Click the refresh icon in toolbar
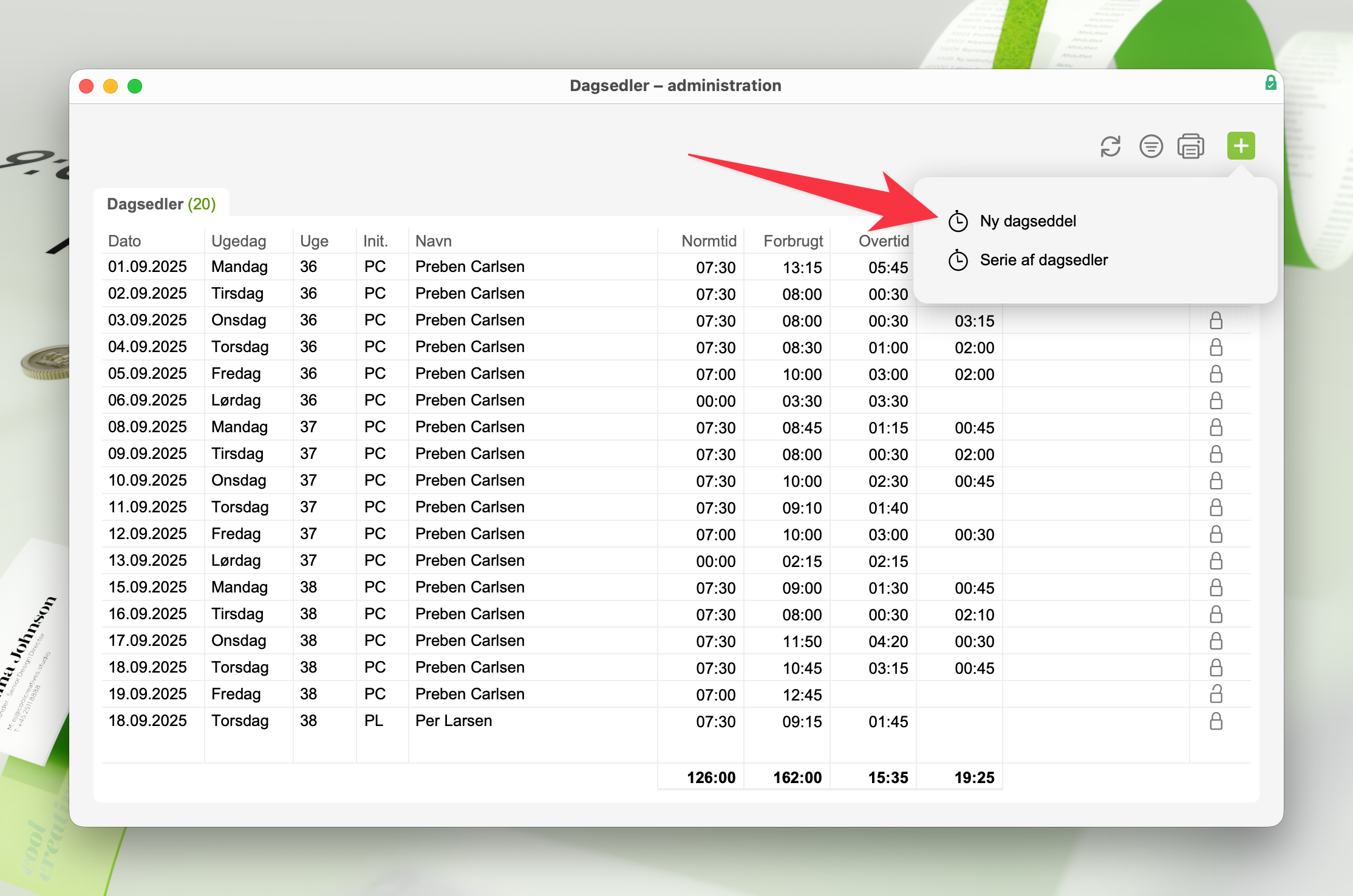 (x=1110, y=146)
